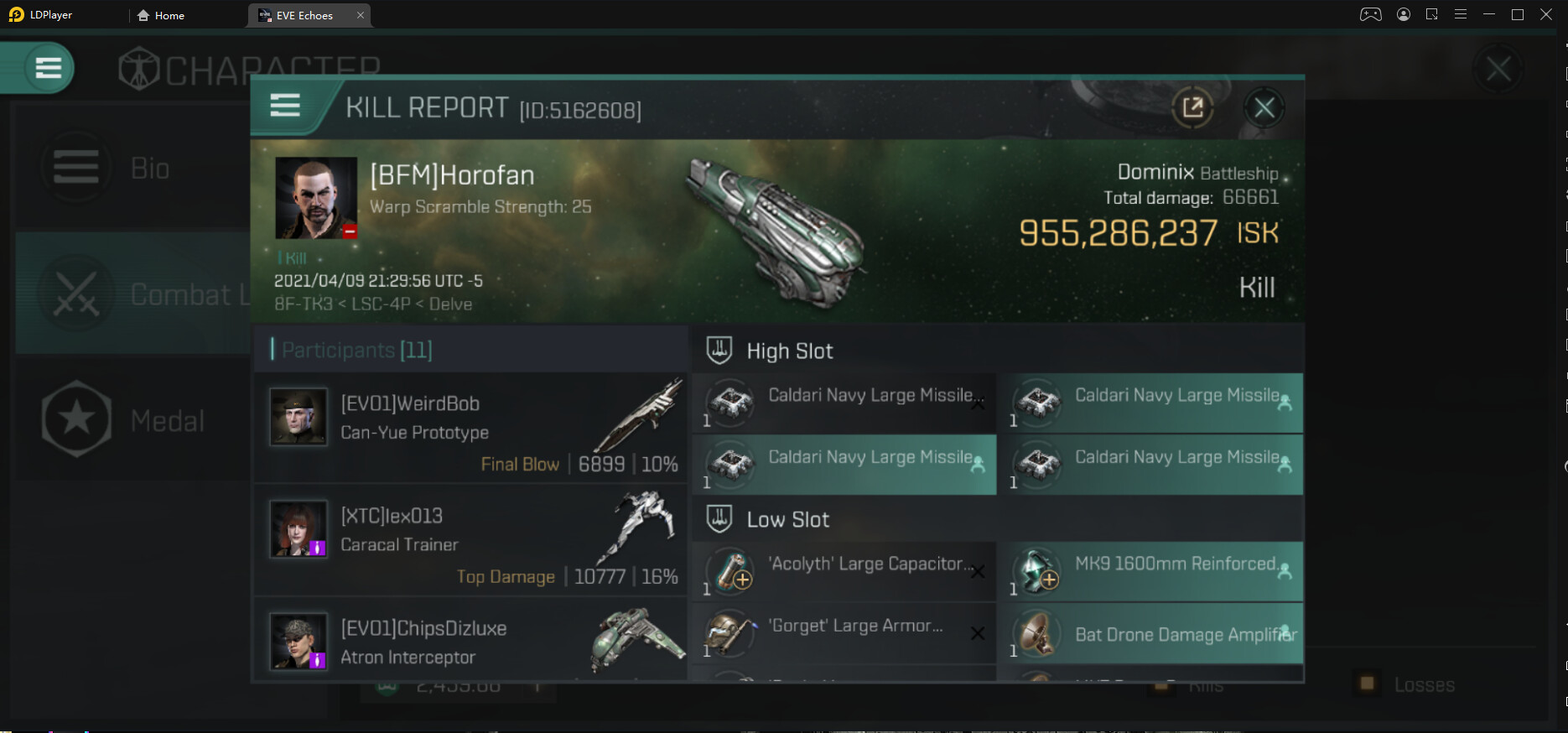Close the Kill Report panel
1568x733 pixels.
click(1264, 107)
